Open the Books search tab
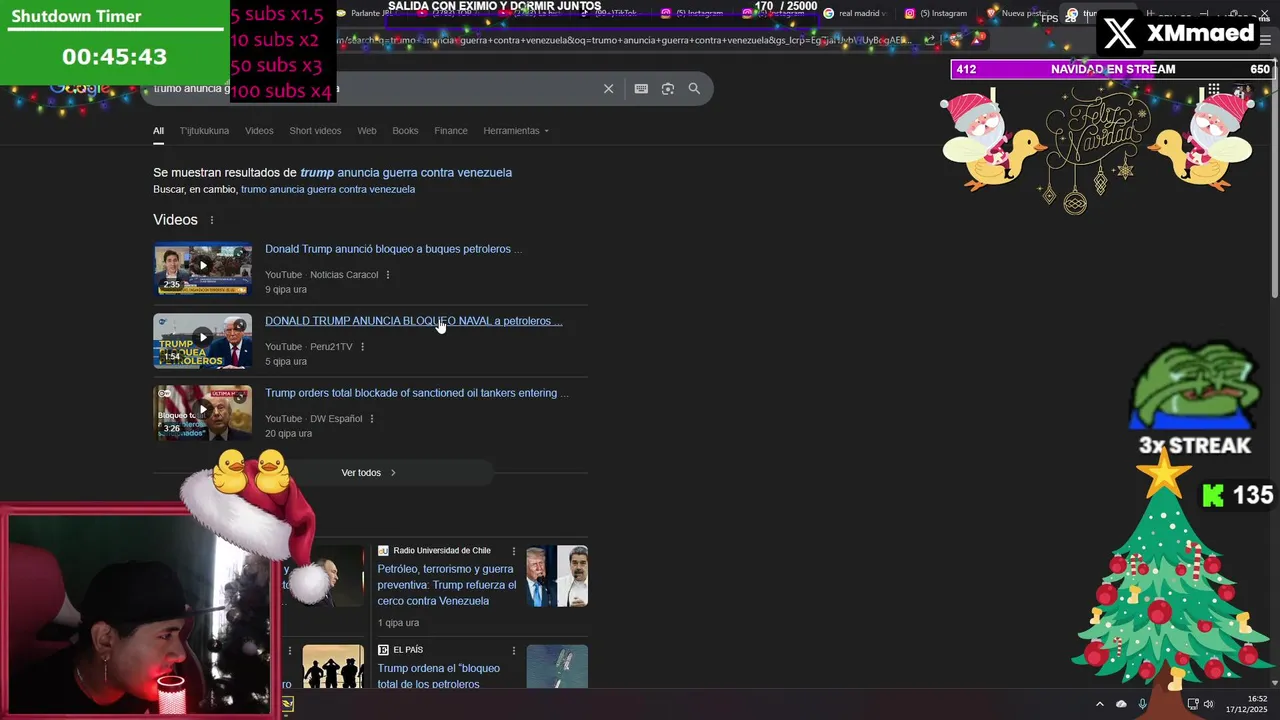1280x720 pixels. click(x=405, y=131)
